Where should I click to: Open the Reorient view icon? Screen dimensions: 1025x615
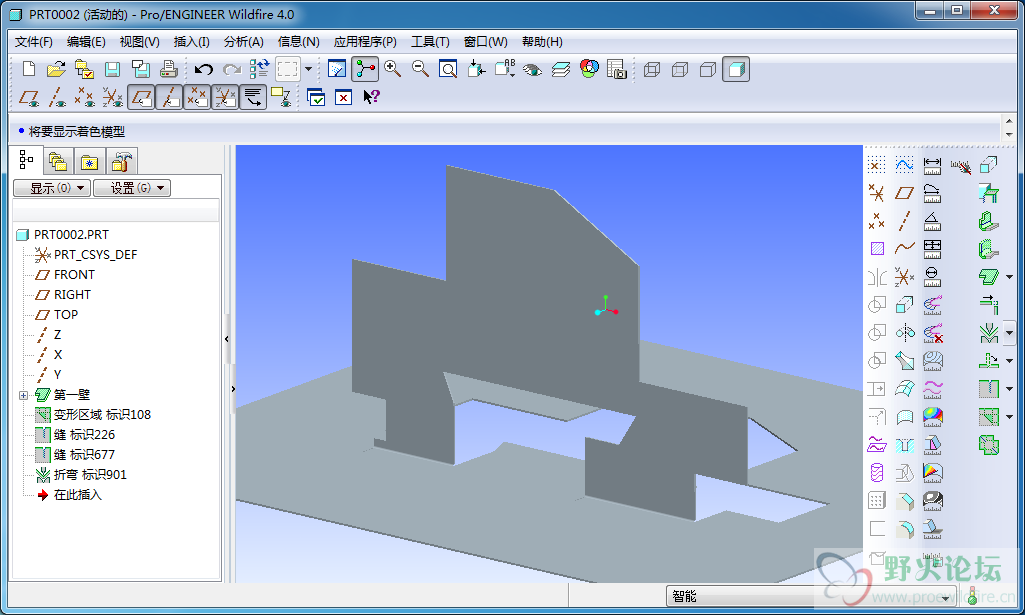[x=477, y=69]
